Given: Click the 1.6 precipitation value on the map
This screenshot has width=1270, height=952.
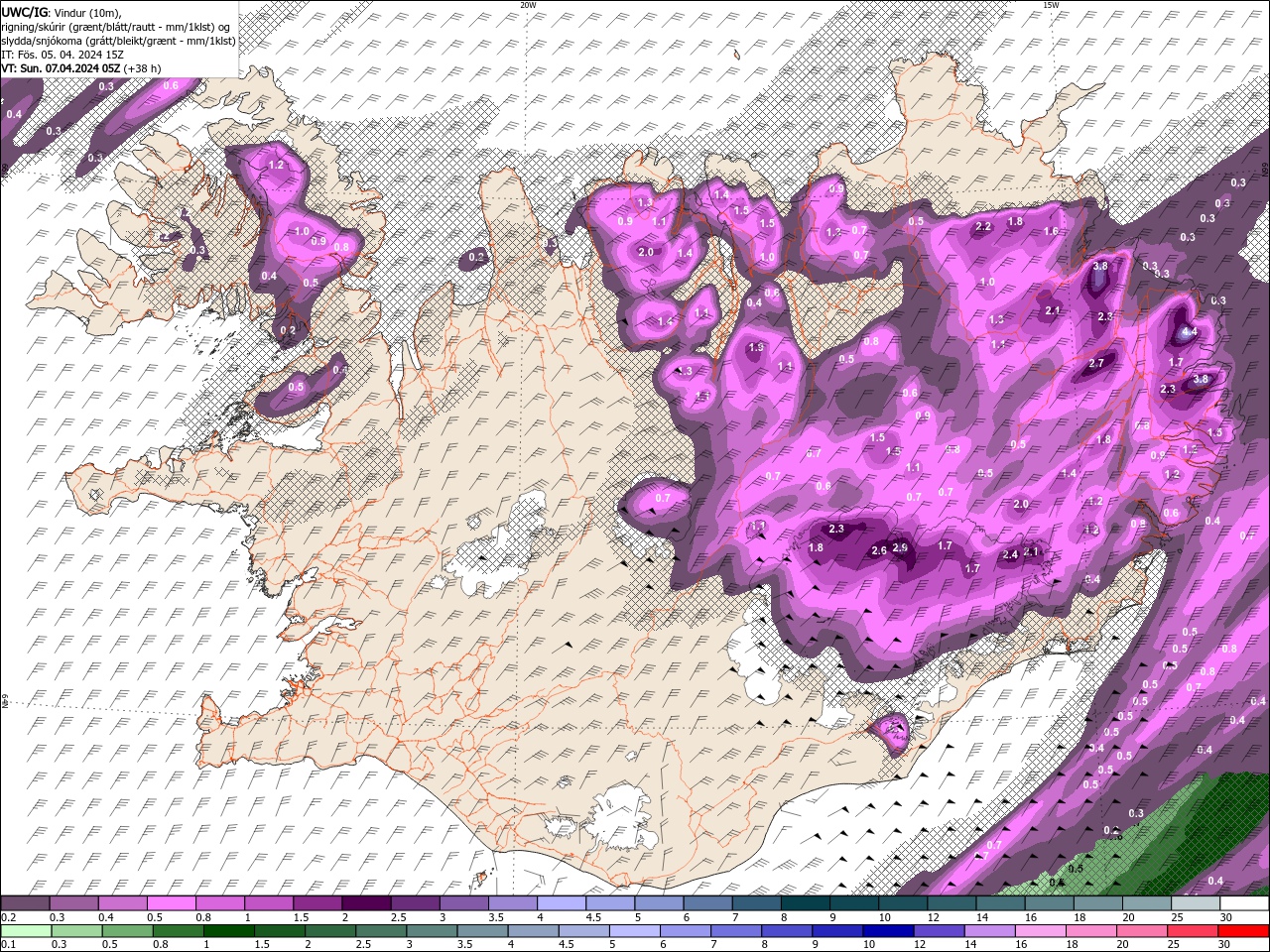Looking at the screenshot, I should tap(1051, 231).
